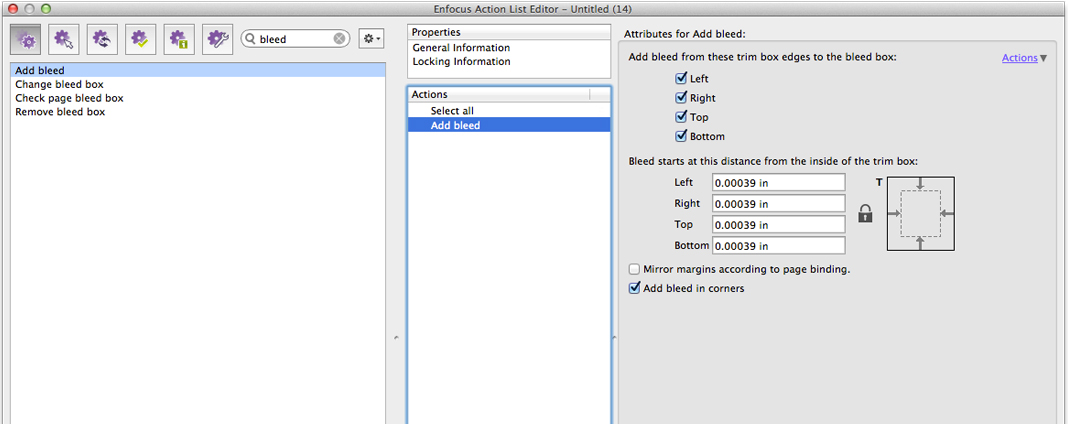Click Select all in Actions list
Viewport: 1068px width, 424px height.
point(452,111)
